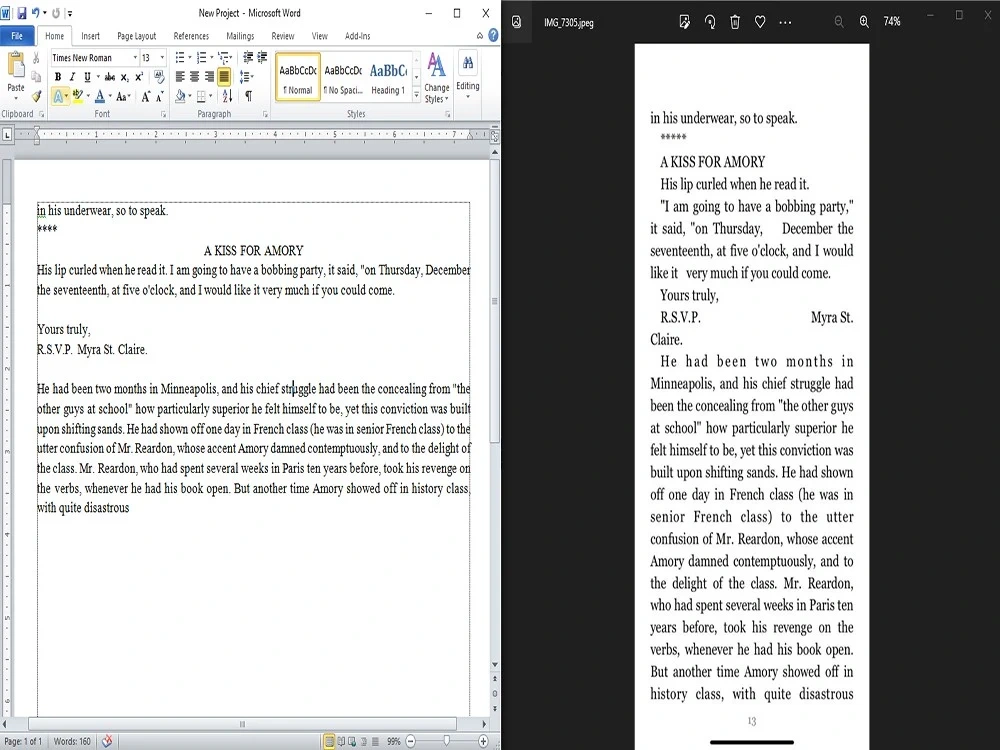Click the Shrink Font button
Viewport: 1000px width, 750px height.
(159, 96)
